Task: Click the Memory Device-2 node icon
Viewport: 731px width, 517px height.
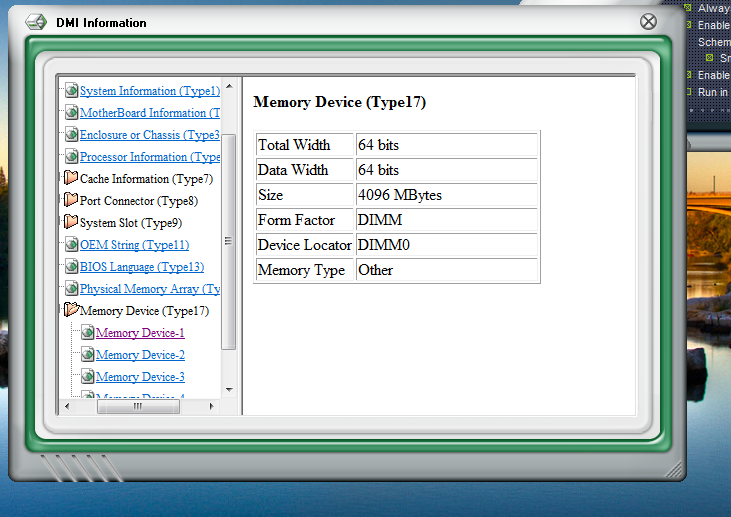Action: (88, 355)
